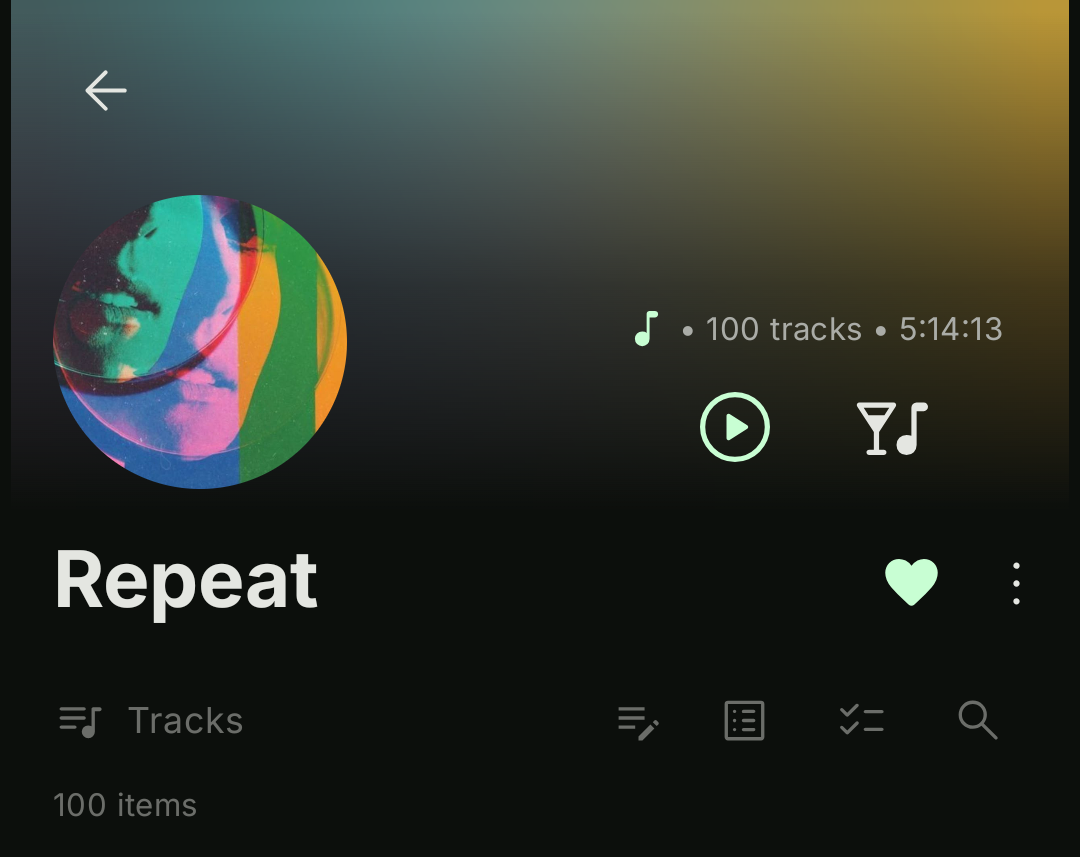This screenshot has height=857, width=1080.
Task: Click the green music note icon
Action: tap(646, 329)
